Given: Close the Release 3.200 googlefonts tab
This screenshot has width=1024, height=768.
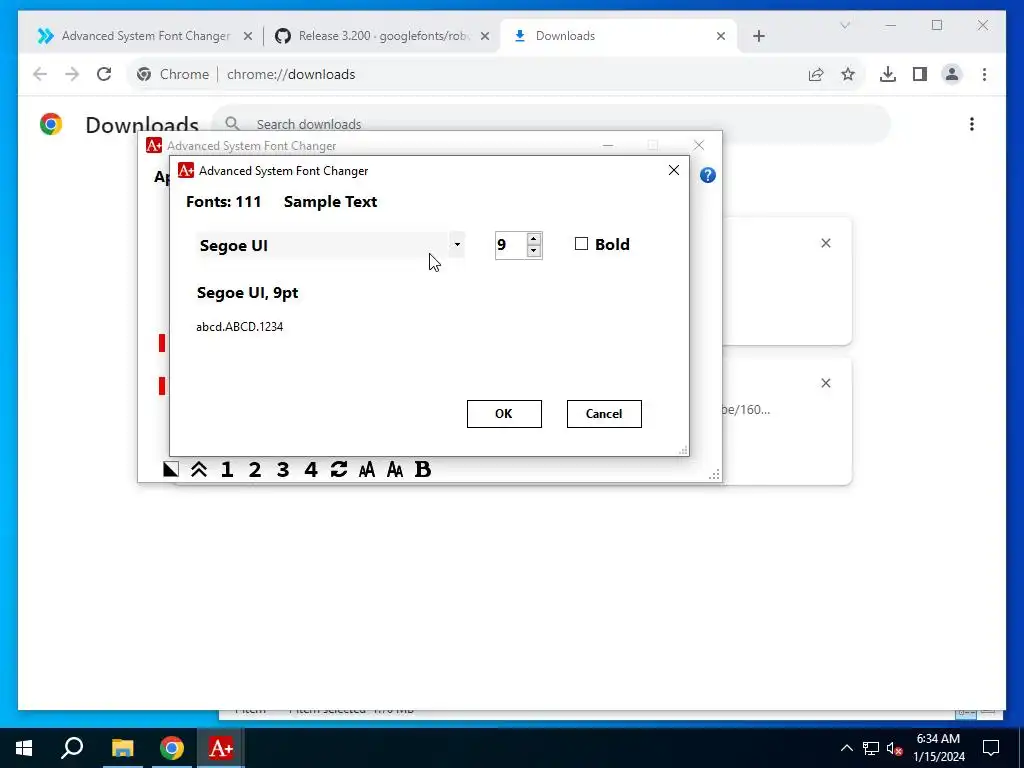Looking at the screenshot, I should pos(485,36).
